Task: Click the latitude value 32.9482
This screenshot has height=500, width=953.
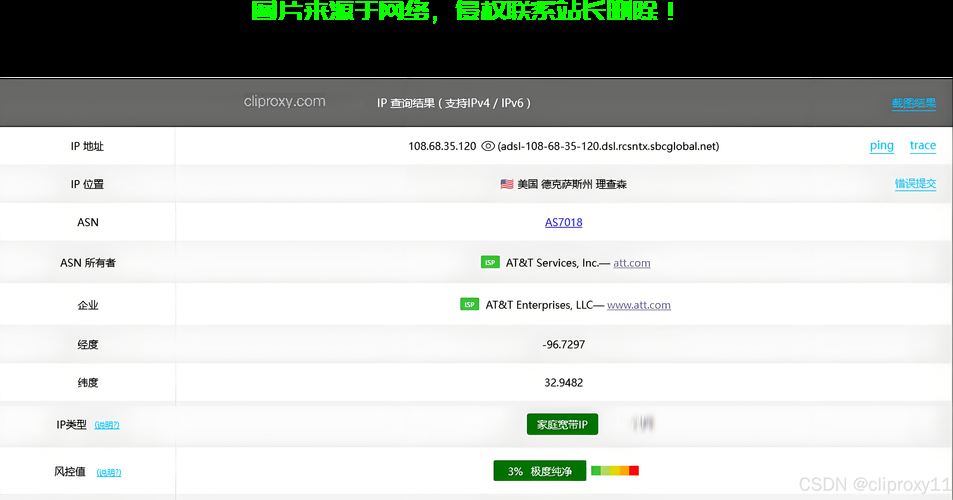Action: pyautogui.click(x=563, y=383)
